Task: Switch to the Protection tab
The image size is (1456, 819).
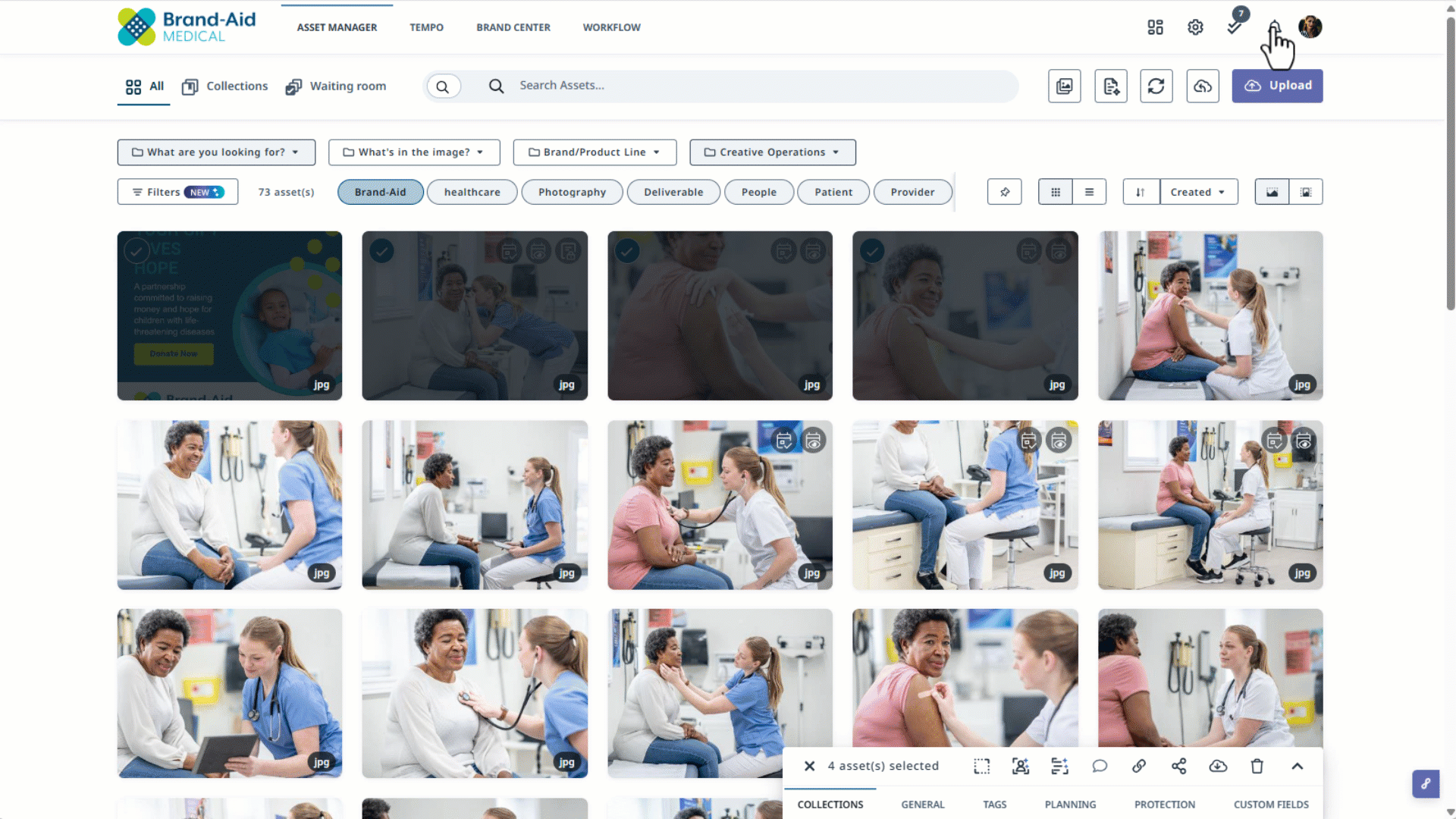Action: [x=1165, y=805]
